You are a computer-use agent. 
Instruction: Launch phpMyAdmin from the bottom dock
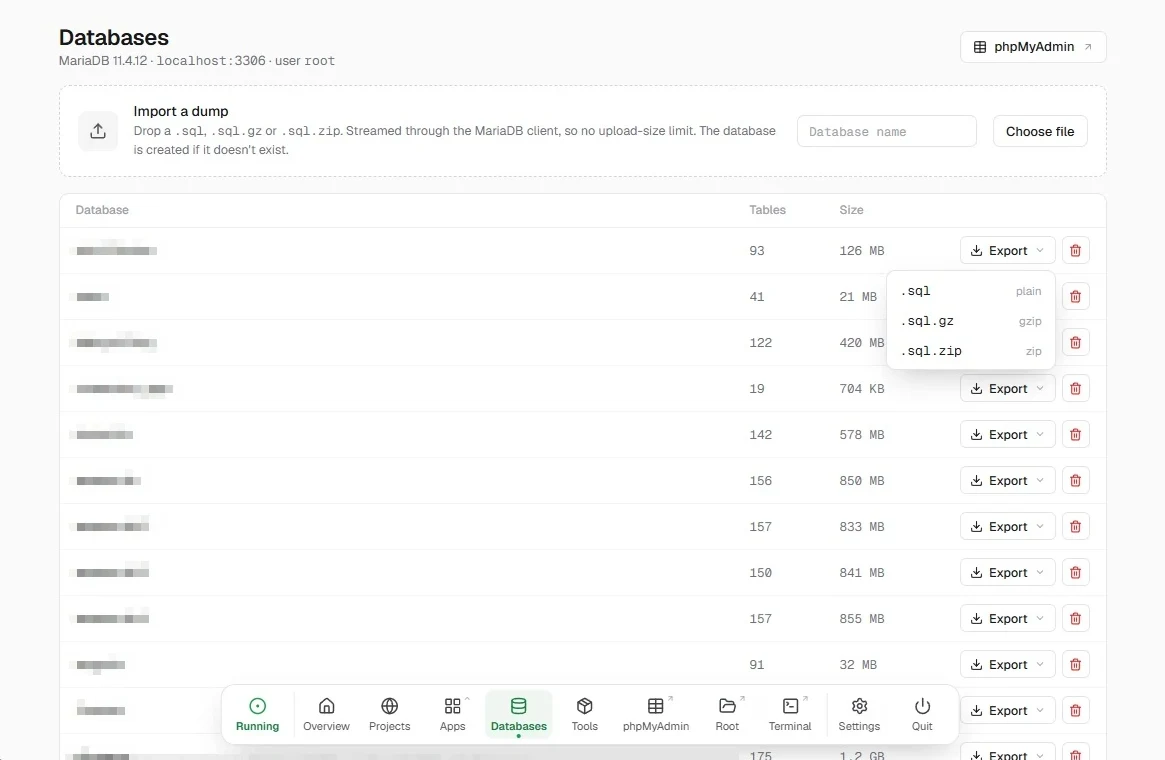pos(655,714)
